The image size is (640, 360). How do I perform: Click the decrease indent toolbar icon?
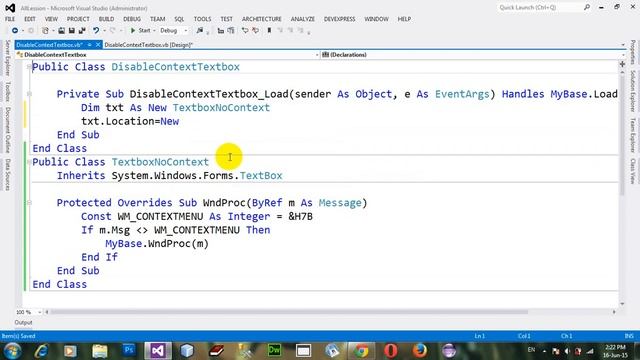click(220, 31)
